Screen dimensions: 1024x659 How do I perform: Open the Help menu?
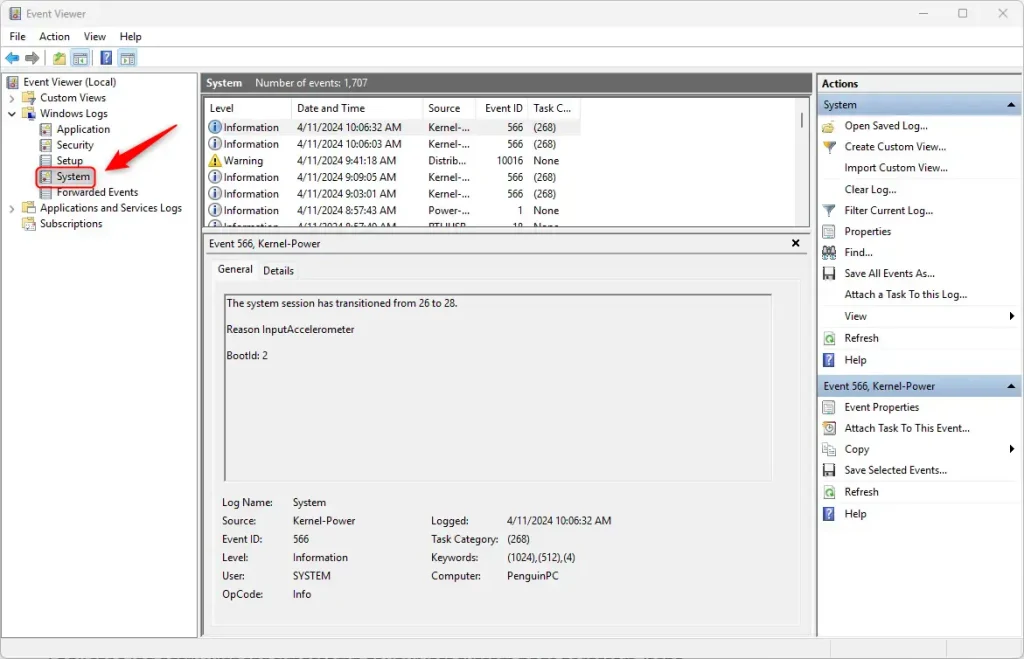pos(130,37)
